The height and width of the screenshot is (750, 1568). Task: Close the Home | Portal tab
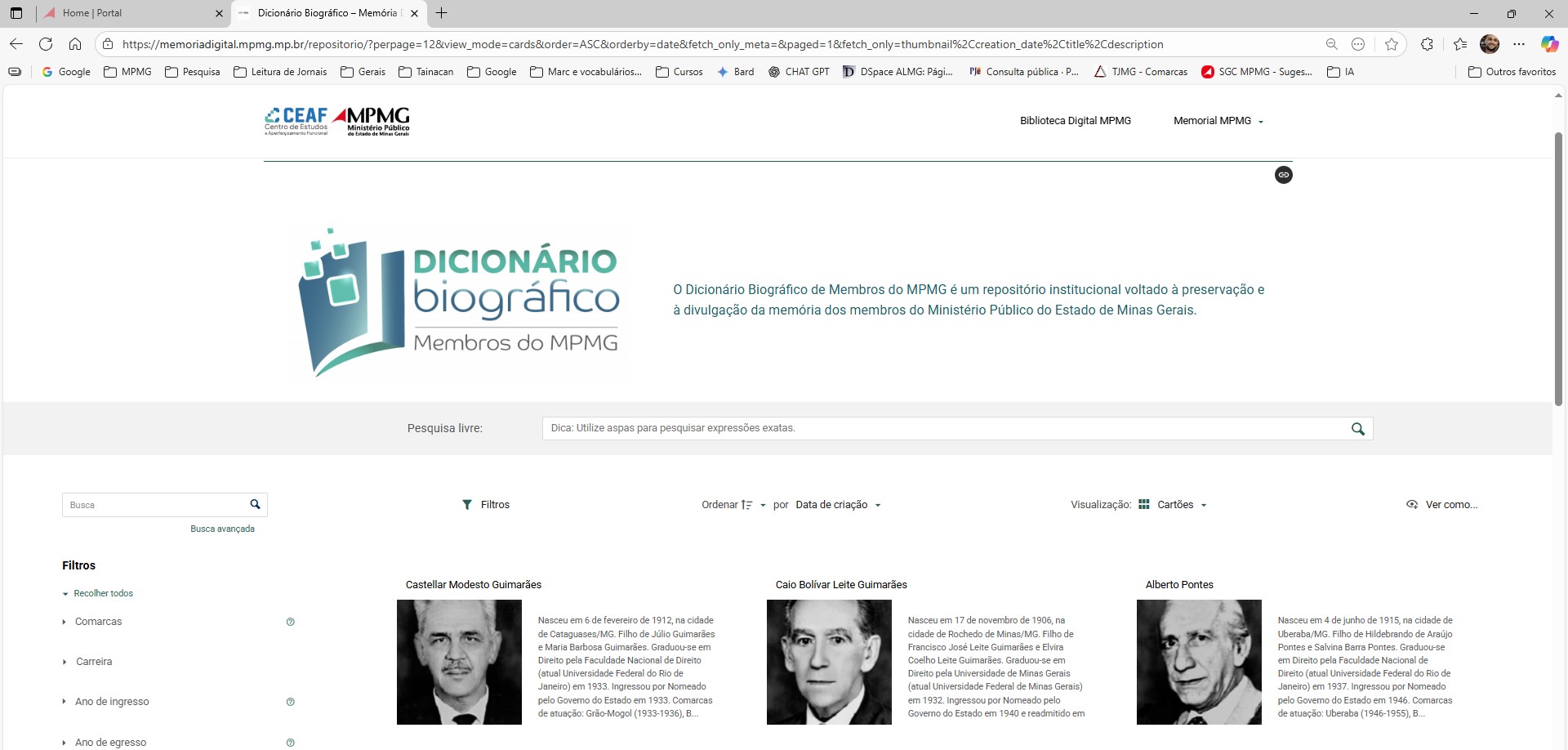219,13
